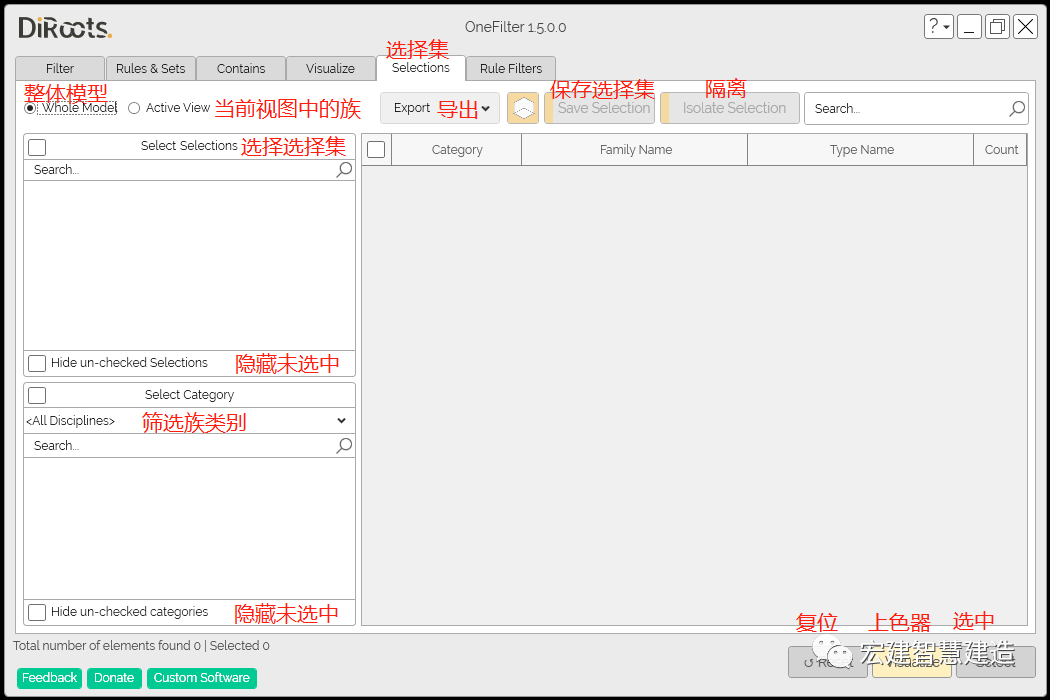Select the Active View radio button
The width and height of the screenshot is (1050, 700).
pyautogui.click(x=134, y=107)
